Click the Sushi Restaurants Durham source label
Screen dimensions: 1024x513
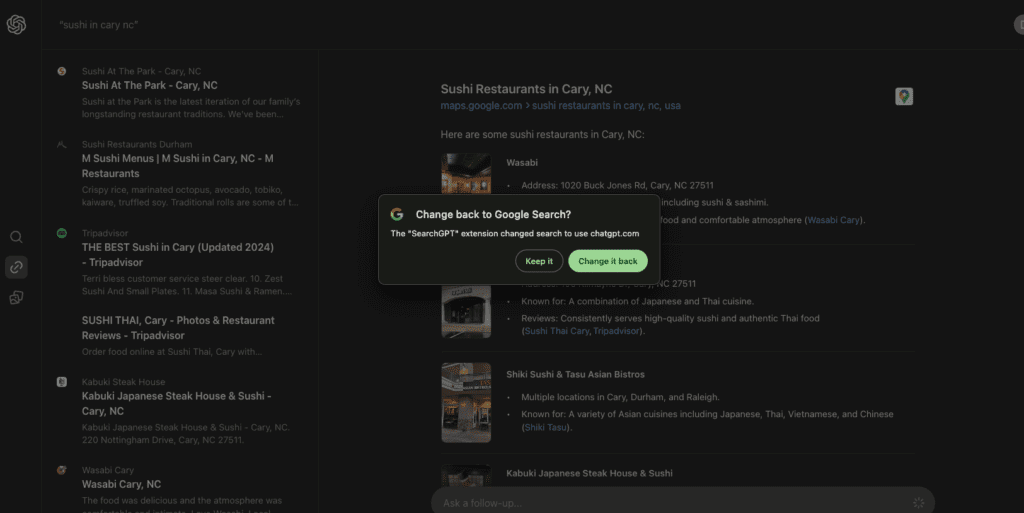pos(137,144)
